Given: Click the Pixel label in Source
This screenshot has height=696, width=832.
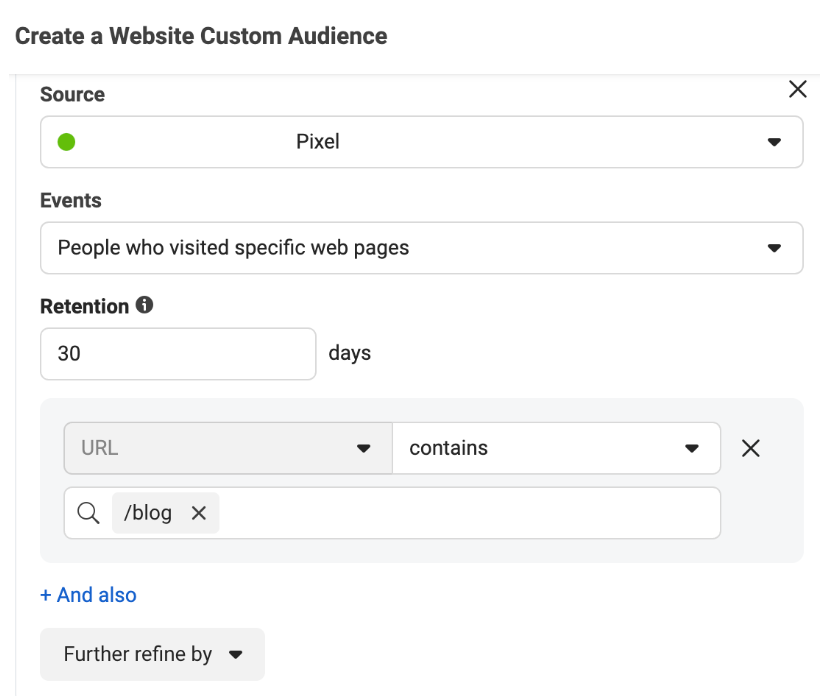Looking at the screenshot, I should tap(318, 142).
